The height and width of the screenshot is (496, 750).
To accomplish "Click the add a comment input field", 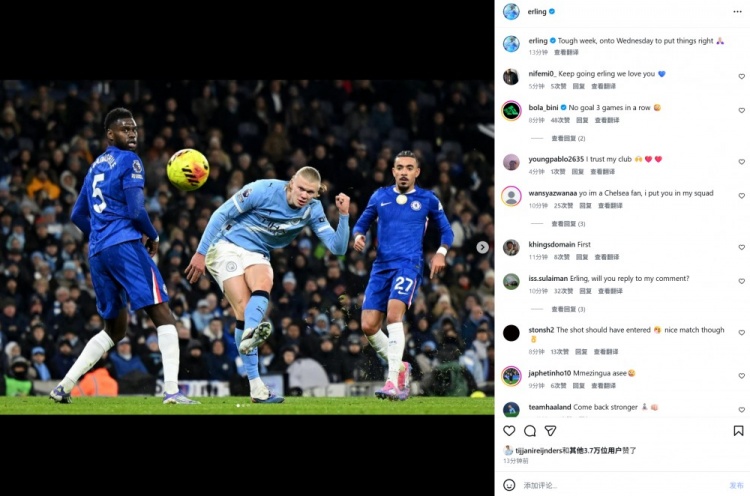I will [x=622, y=485].
